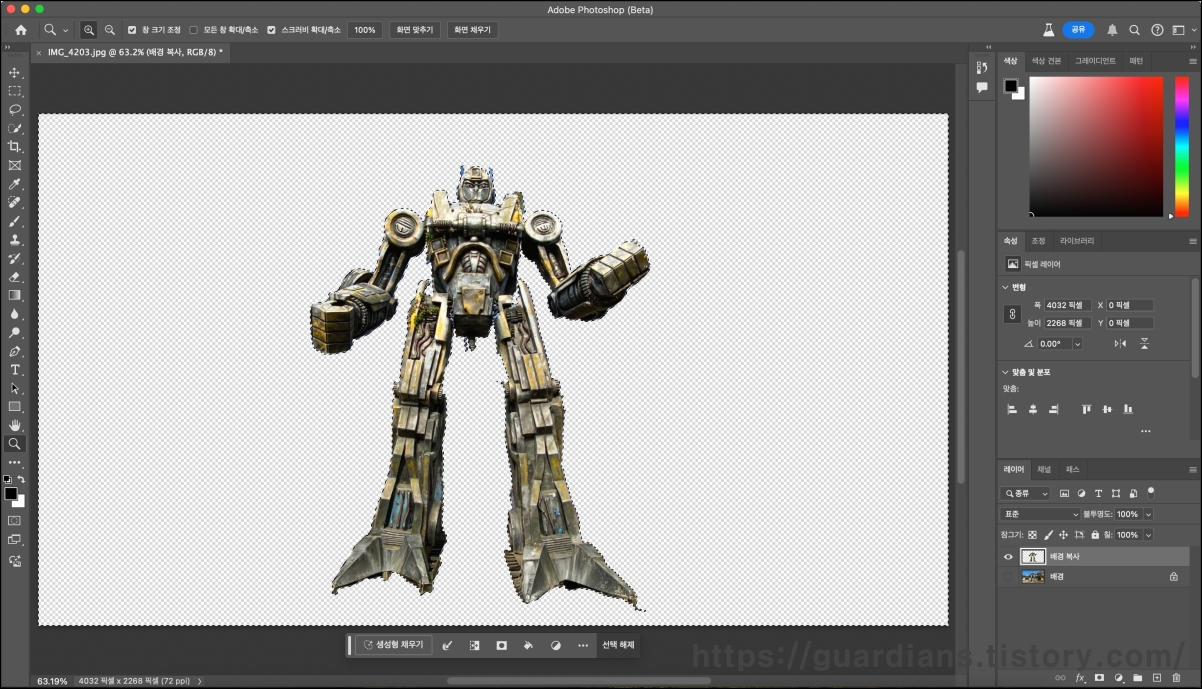
Task: Open the layer opacity 불투명도 dropdown
Action: click(1148, 514)
